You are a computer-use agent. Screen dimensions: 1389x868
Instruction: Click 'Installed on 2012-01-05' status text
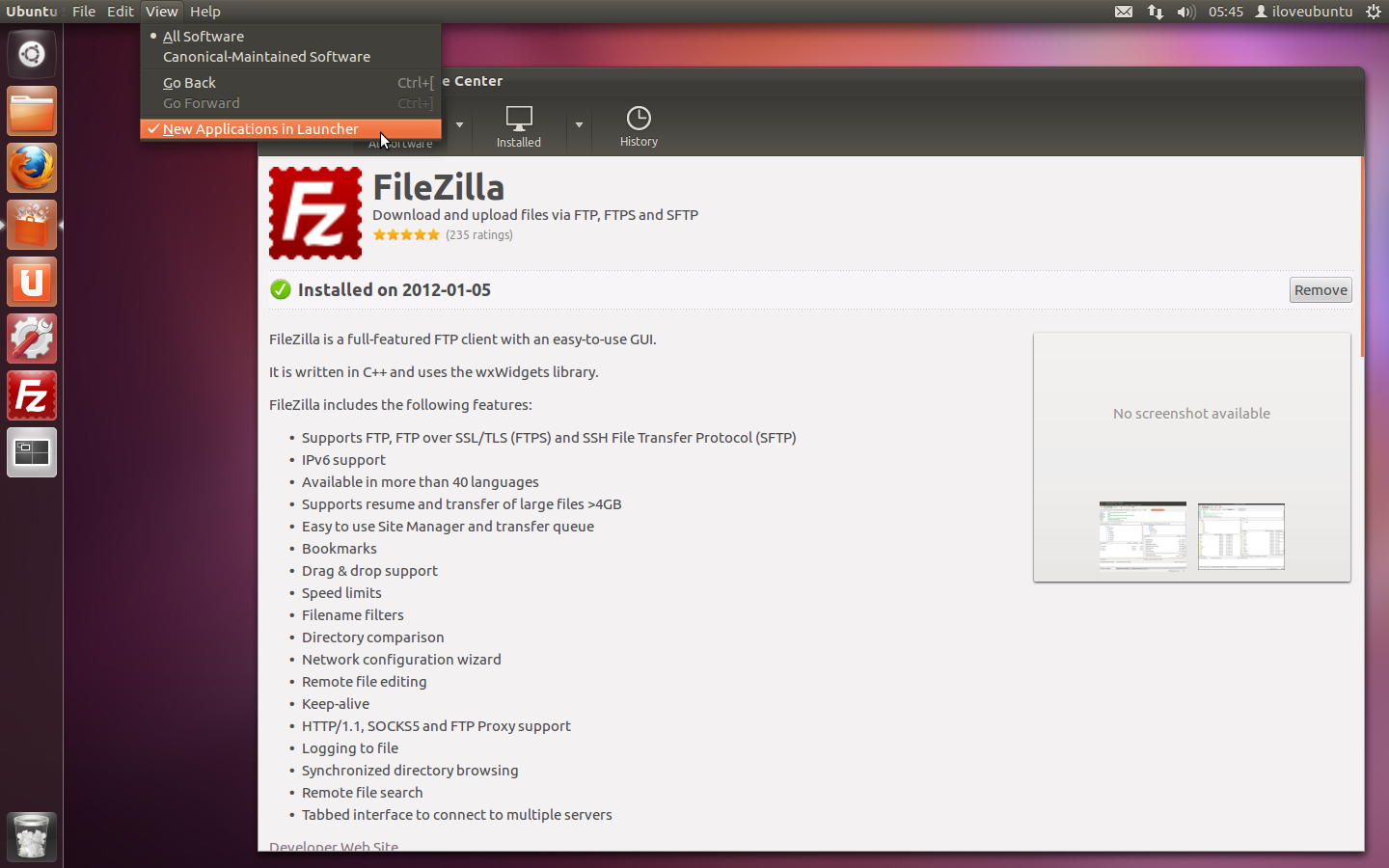(x=395, y=289)
